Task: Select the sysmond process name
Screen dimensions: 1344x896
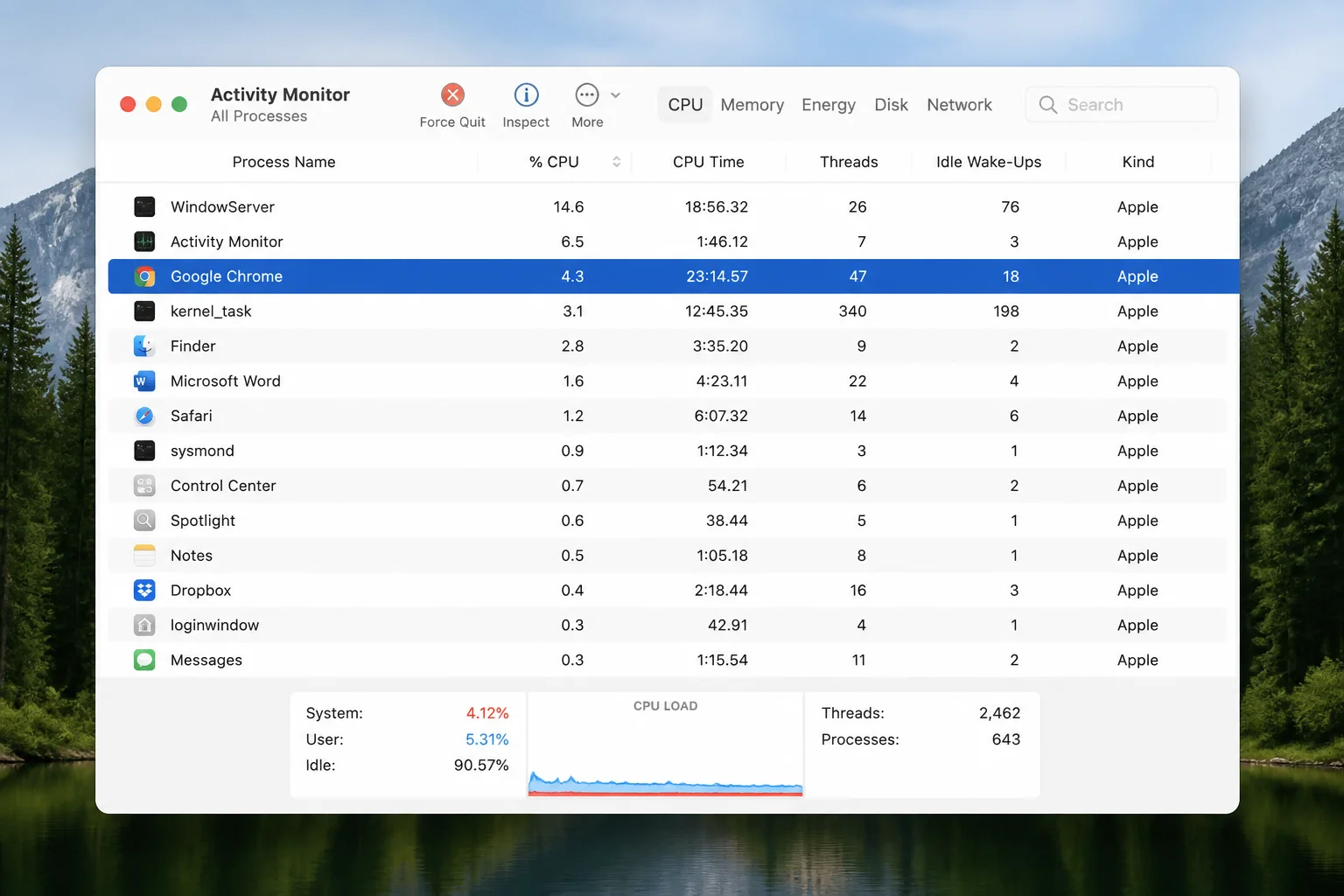Action: click(202, 451)
